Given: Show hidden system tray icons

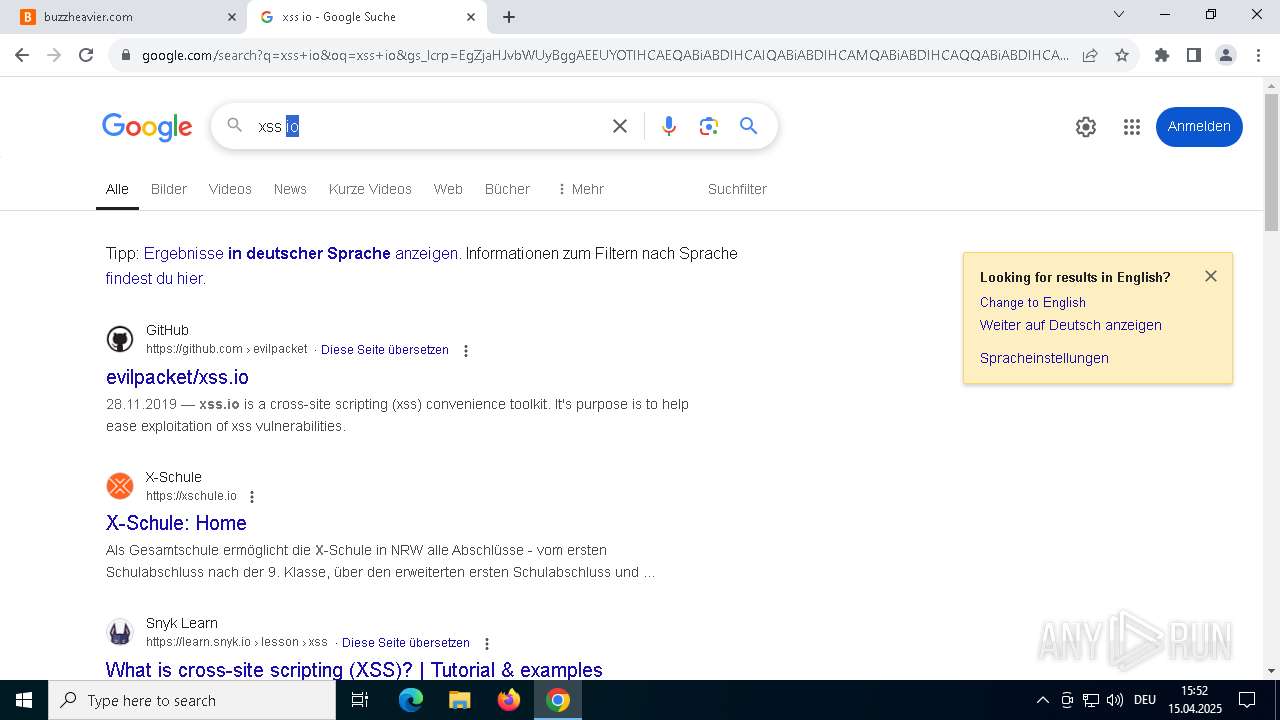Looking at the screenshot, I should pos(1042,700).
